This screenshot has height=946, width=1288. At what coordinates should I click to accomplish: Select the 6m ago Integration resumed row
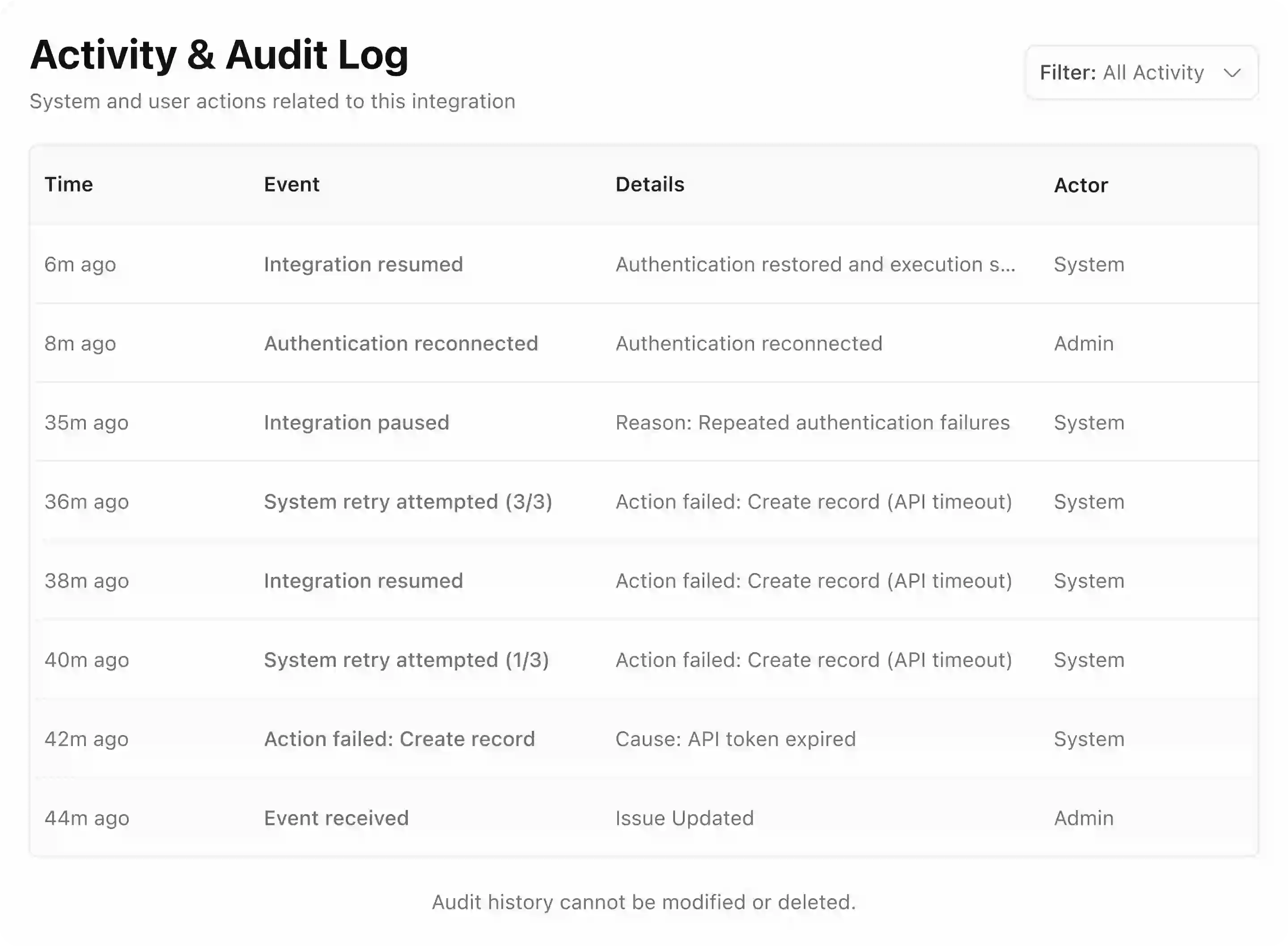[363, 264]
